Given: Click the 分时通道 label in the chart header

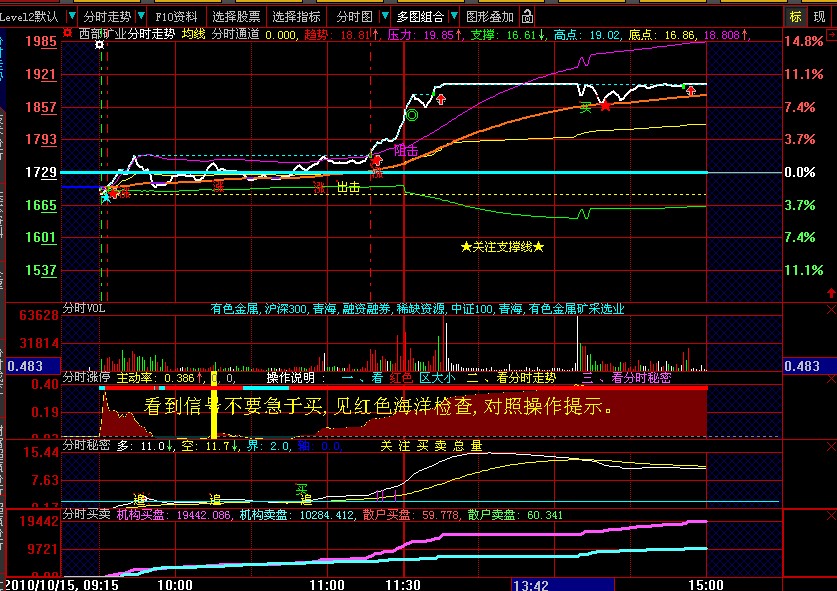Looking at the screenshot, I should pyautogui.click(x=235, y=34).
